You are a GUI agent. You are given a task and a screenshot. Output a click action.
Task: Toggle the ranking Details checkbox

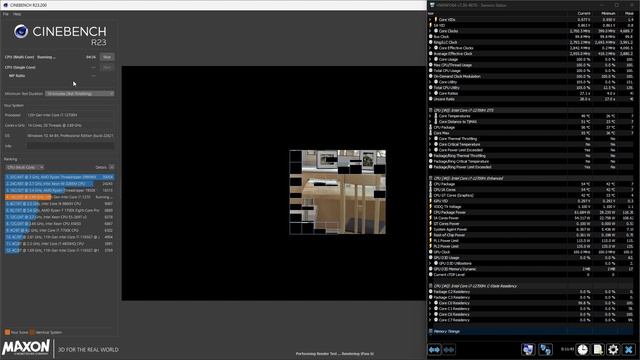111,167
